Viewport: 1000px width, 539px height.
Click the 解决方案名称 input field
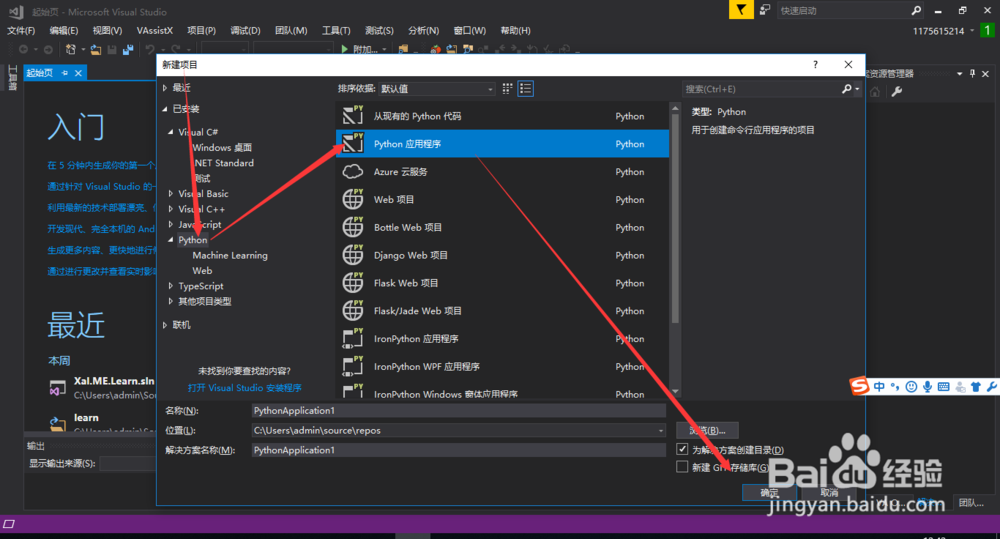pyautogui.click(x=459, y=450)
